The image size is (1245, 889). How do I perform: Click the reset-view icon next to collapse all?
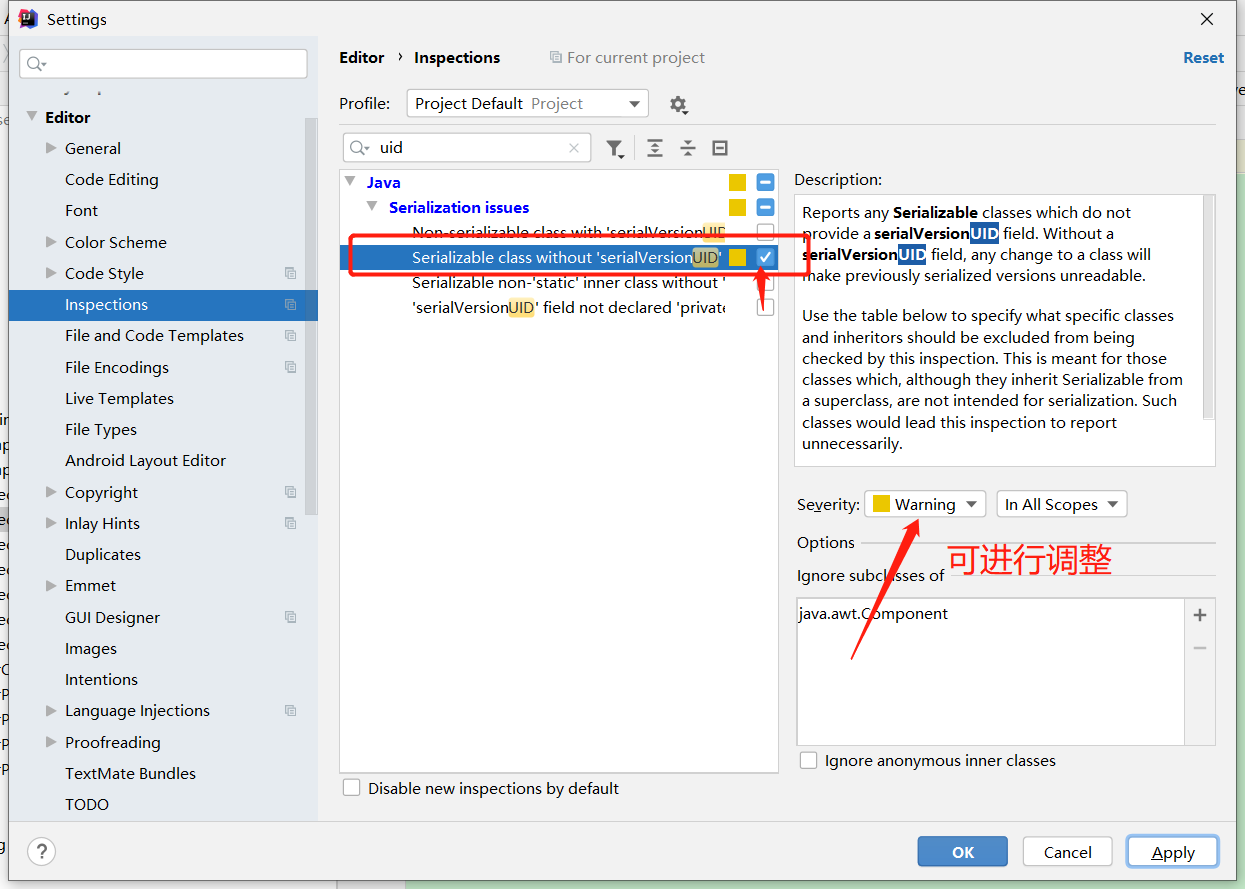coord(719,147)
